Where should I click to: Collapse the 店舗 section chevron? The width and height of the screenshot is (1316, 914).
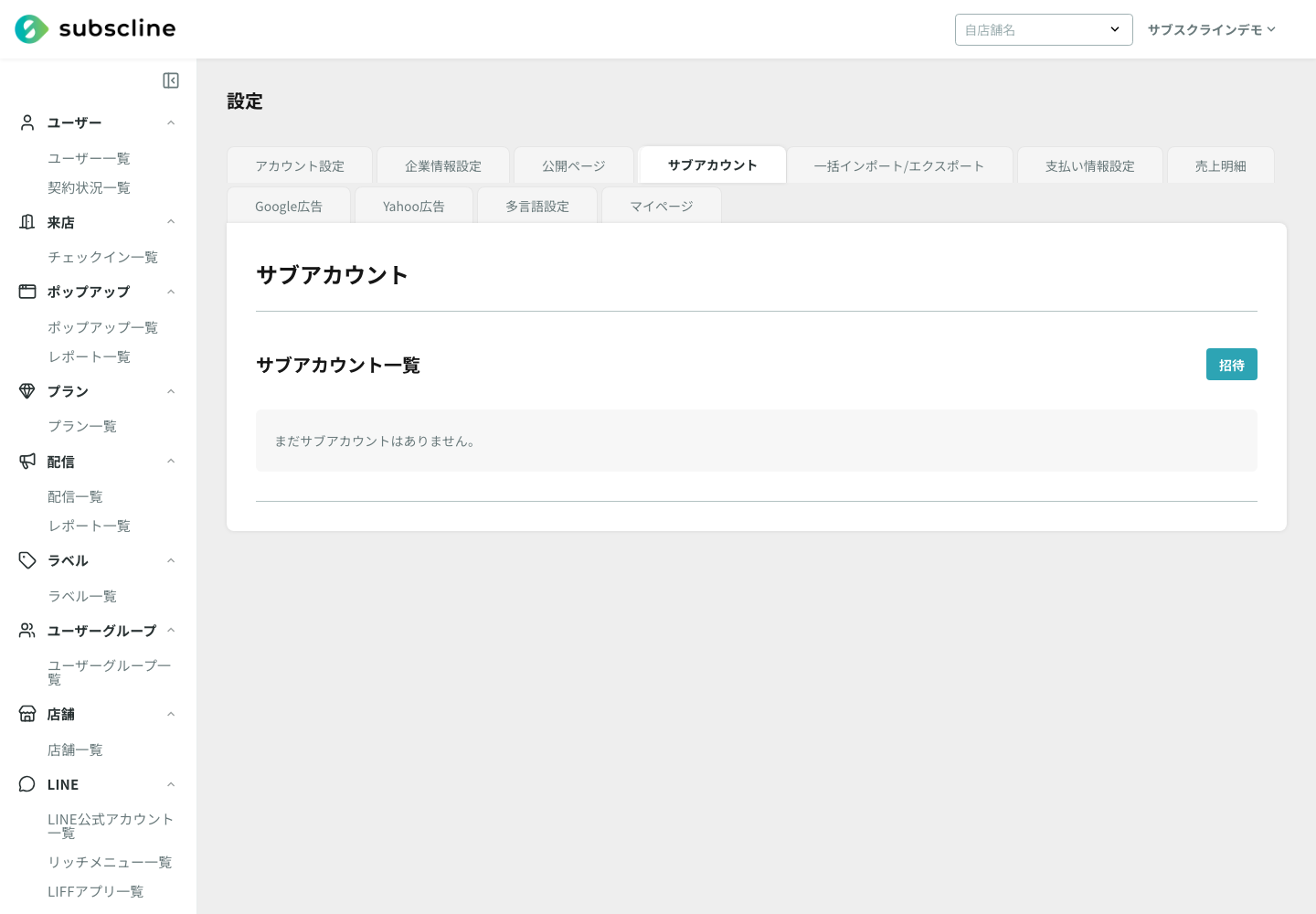click(171, 714)
